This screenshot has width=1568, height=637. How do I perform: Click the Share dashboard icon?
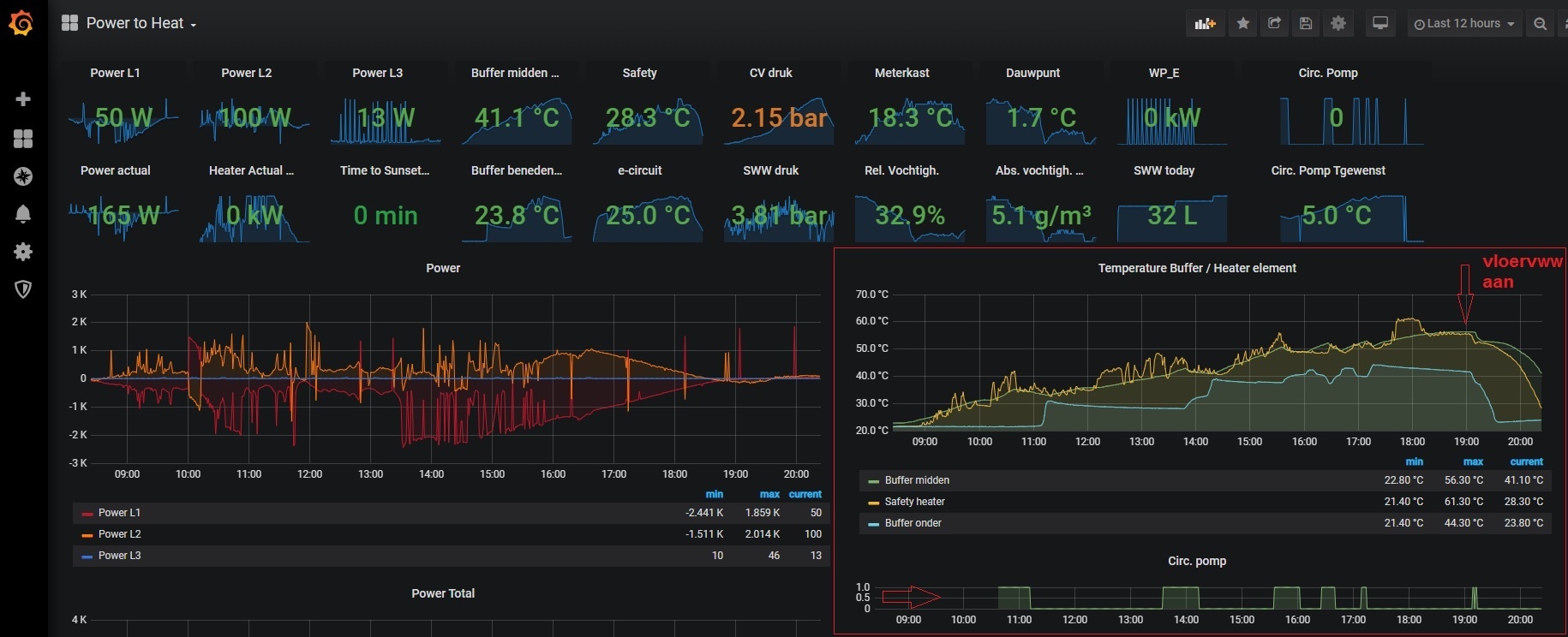(1275, 24)
